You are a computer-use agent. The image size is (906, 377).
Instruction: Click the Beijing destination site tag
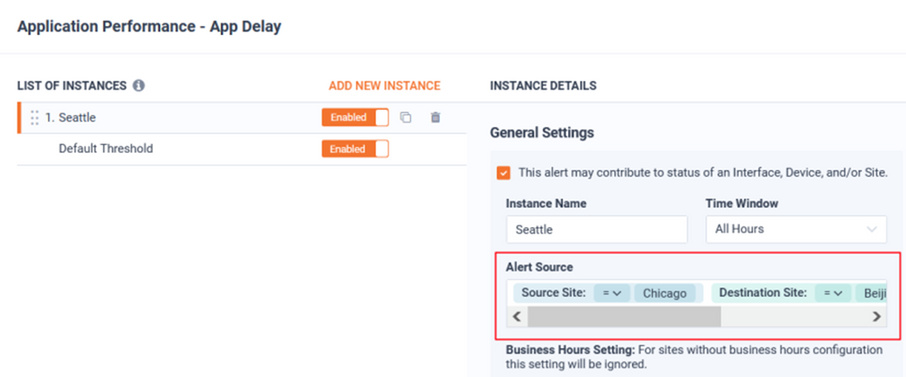pyautogui.click(x=875, y=293)
